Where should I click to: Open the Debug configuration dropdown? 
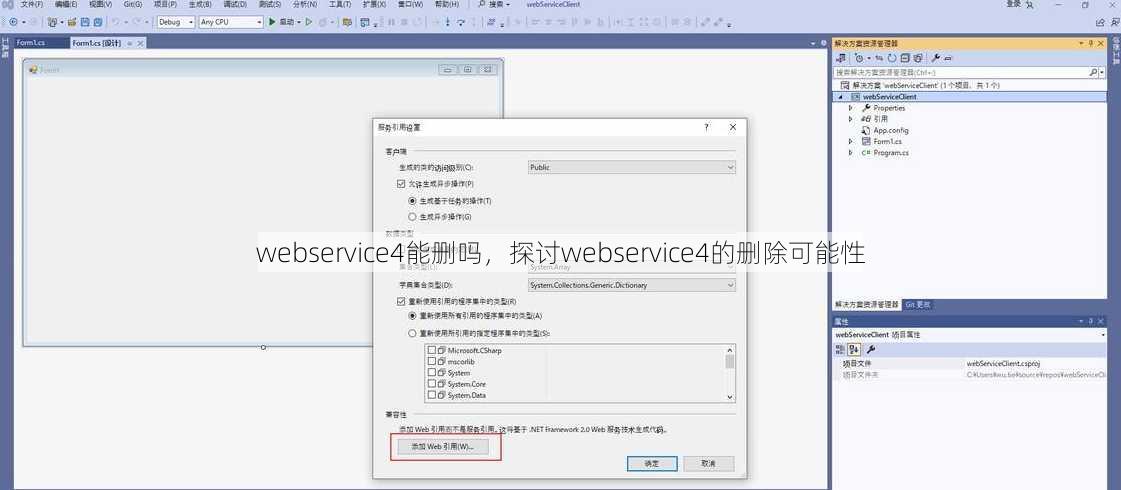[176, 22]
